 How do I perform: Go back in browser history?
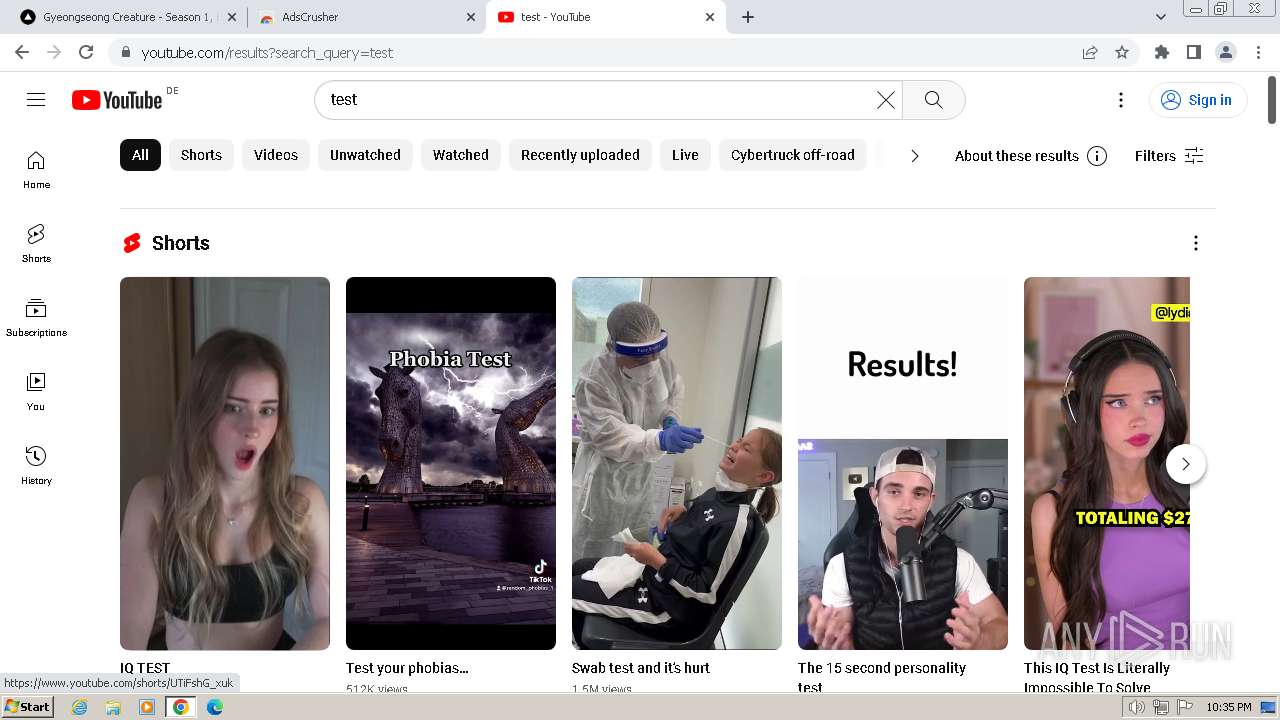pyautogui.click(x=22, y=52)
